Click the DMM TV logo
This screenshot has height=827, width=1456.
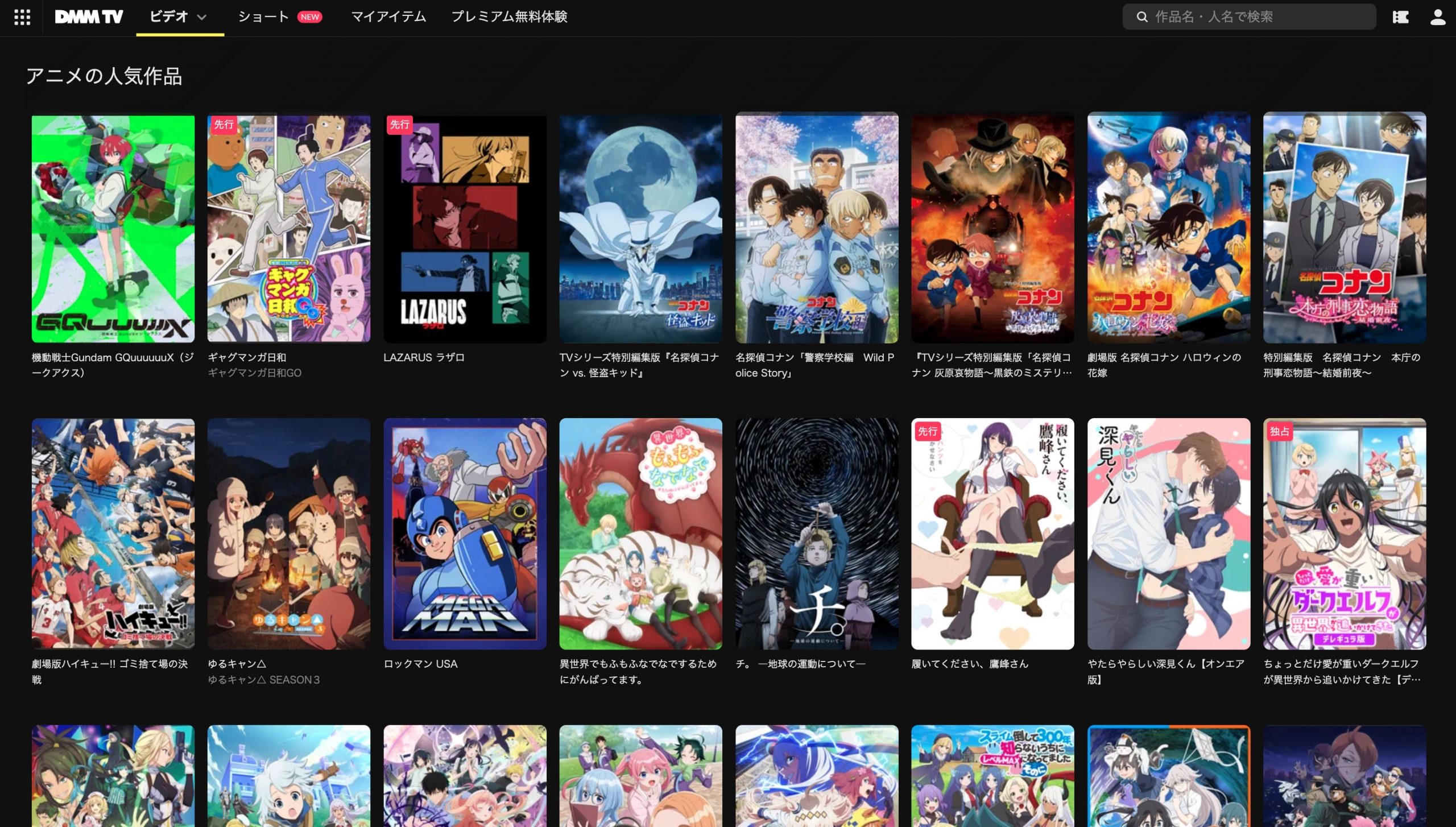point(89,17)
